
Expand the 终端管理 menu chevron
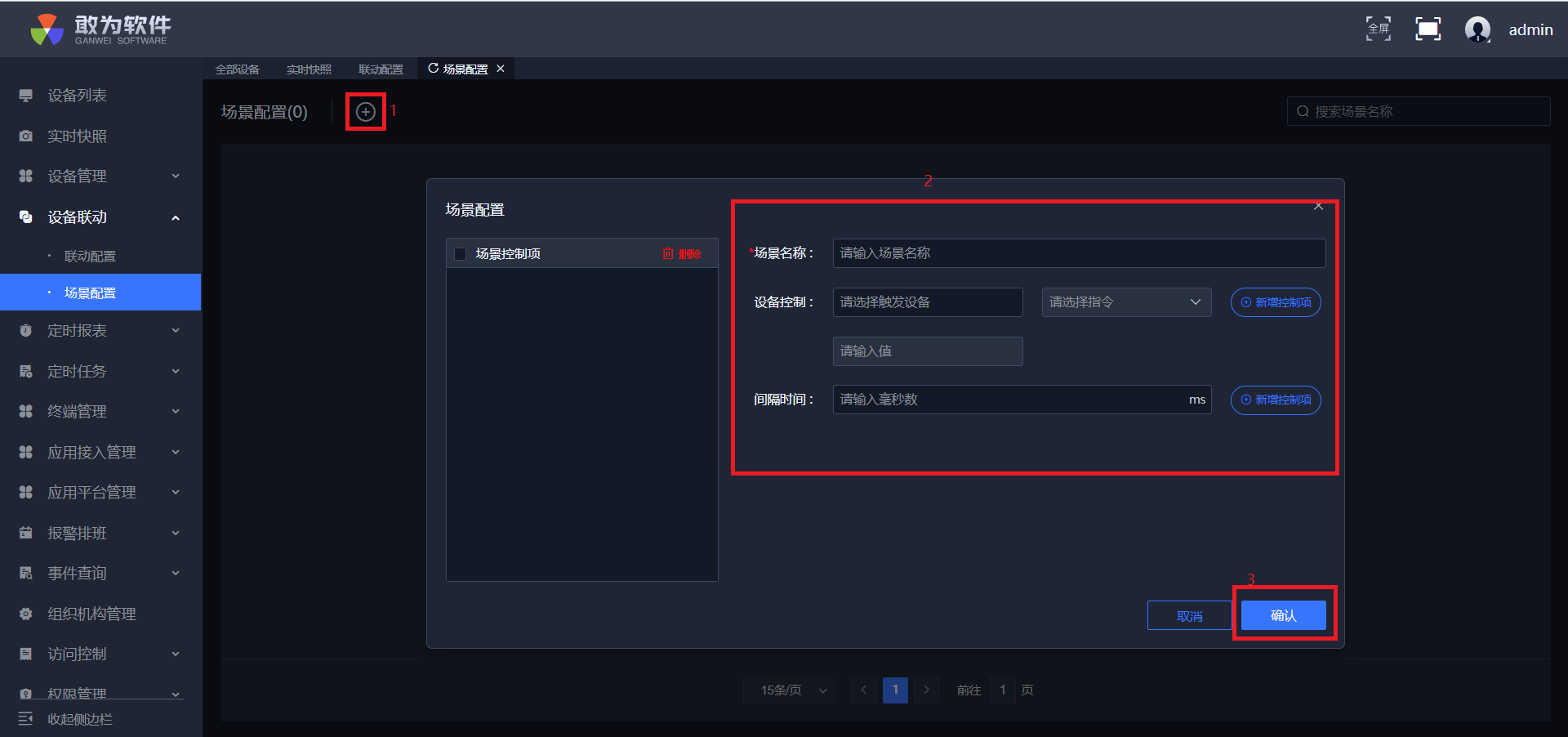(176, 412)
